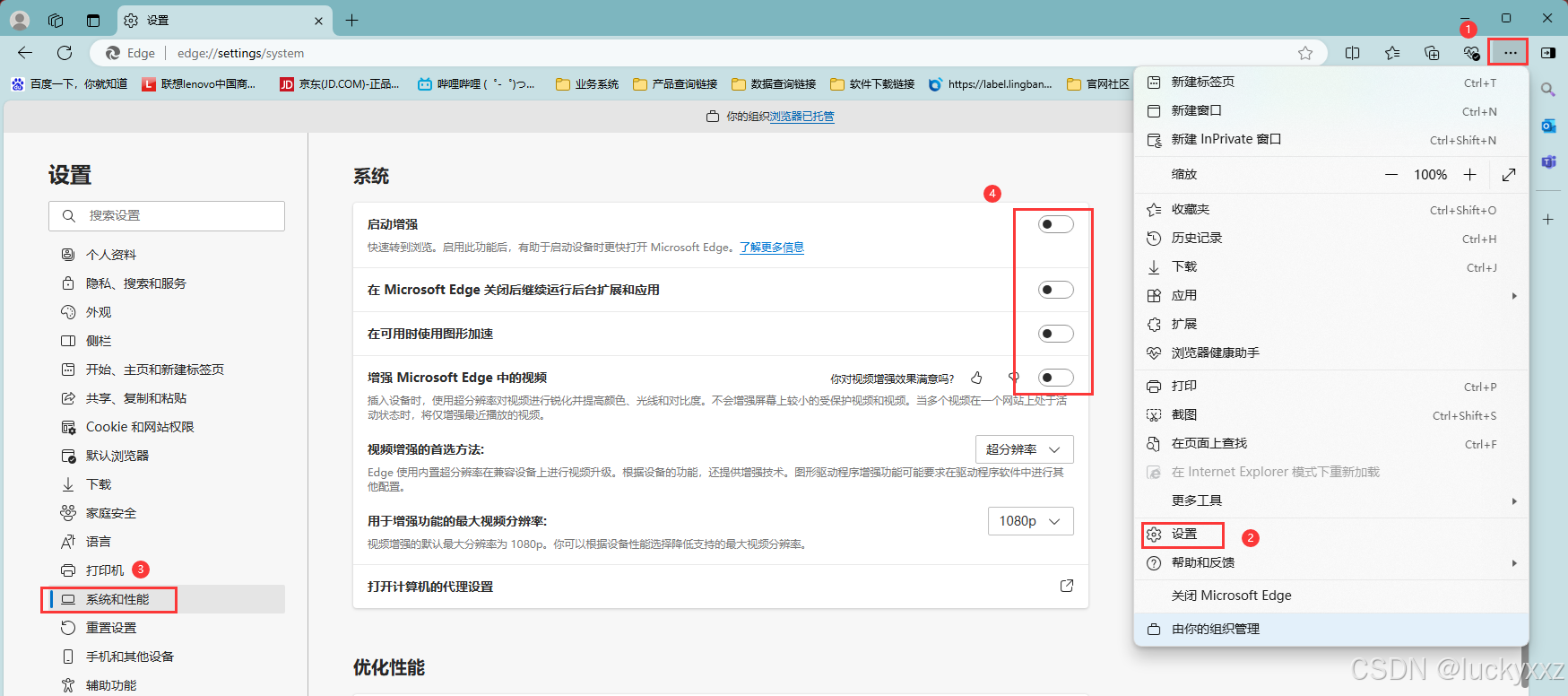This screenshot has width=1568, height=696.
Task: Open the workspaces icon in title bar
Action: (x=56, y=20)
